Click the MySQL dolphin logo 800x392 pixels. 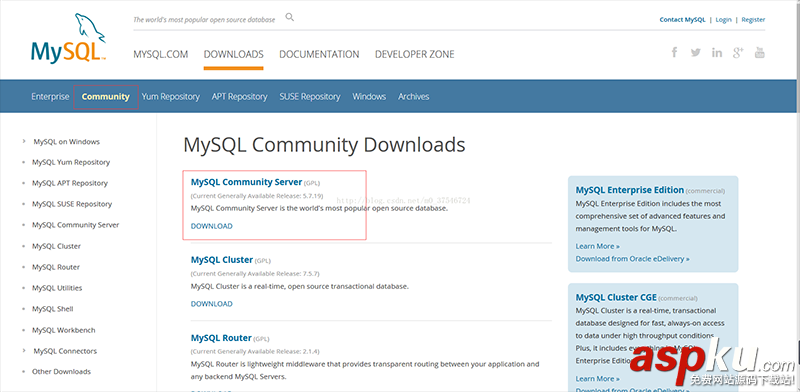coord(68,38)
